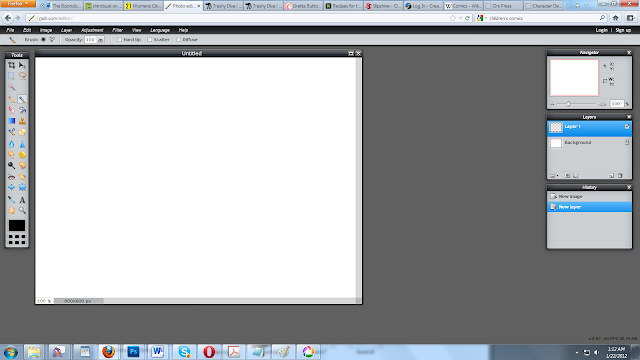This screenshot has width=640, height=360.
Task: Open Skype from the taskbar
Action: pos(184,351)
